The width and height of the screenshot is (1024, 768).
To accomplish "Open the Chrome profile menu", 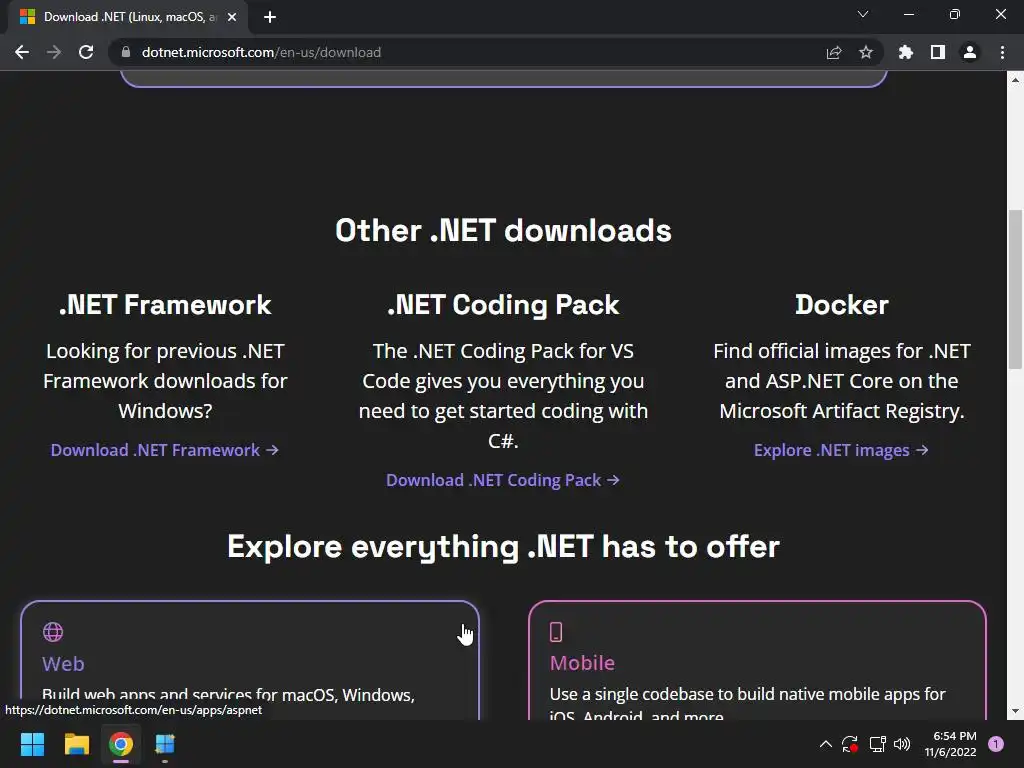I will click(x=970, y=52).
